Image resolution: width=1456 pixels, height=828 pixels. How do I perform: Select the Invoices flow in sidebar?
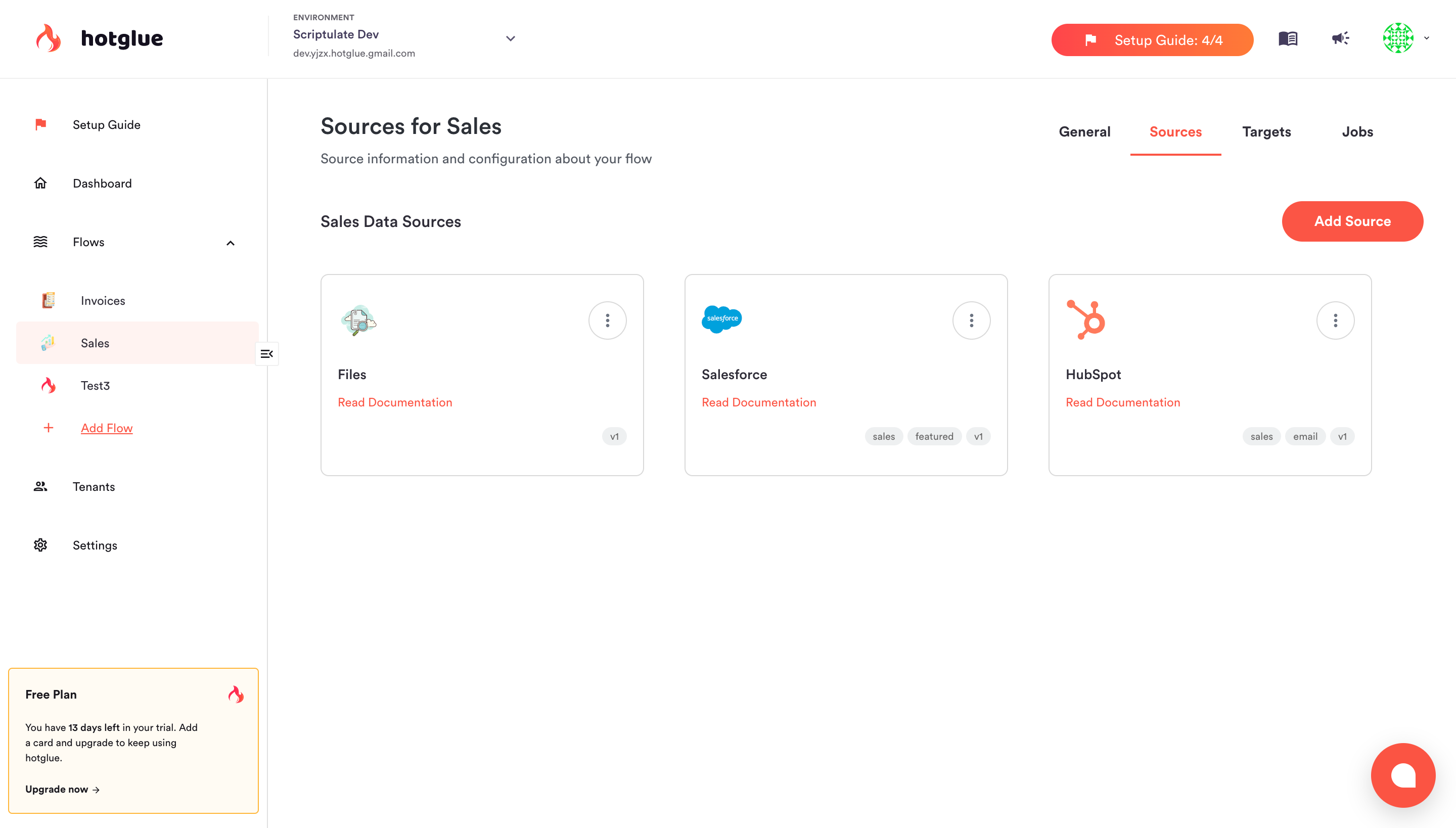click(x=103, y=301)
